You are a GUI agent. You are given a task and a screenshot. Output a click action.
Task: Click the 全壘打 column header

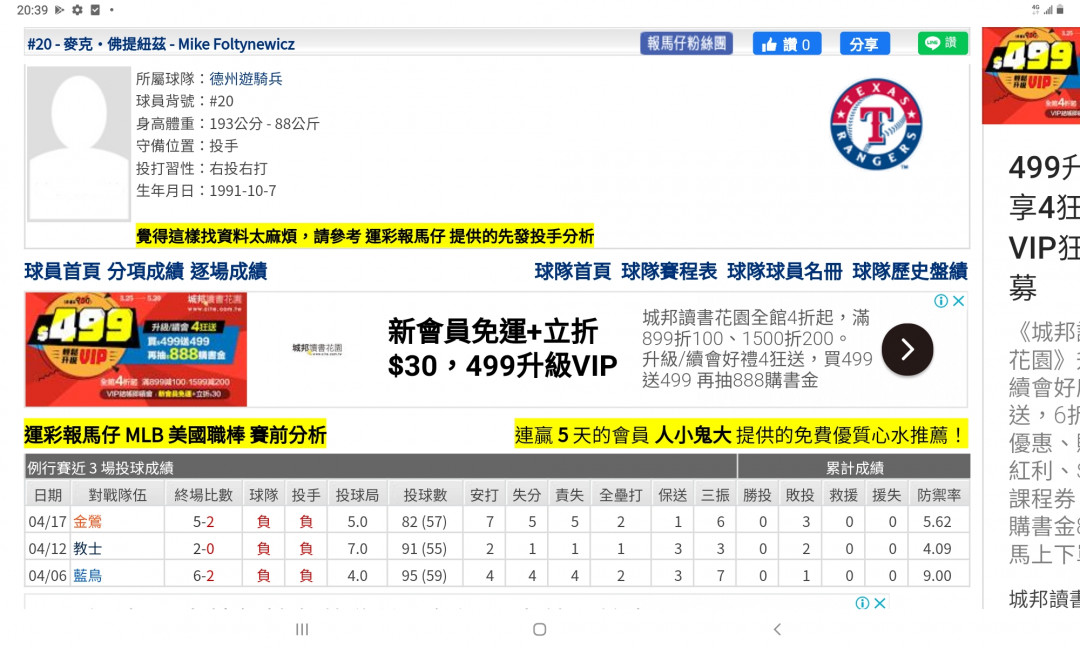pyautogui.click(x=620, y=495)
